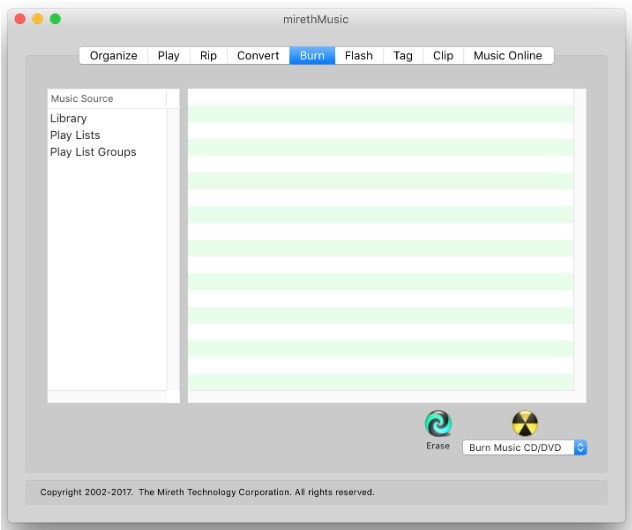Image resolution: width=632 pixels, height=530 pixels.
Task: Select the Convert tab
Action: tap(258, 56)
